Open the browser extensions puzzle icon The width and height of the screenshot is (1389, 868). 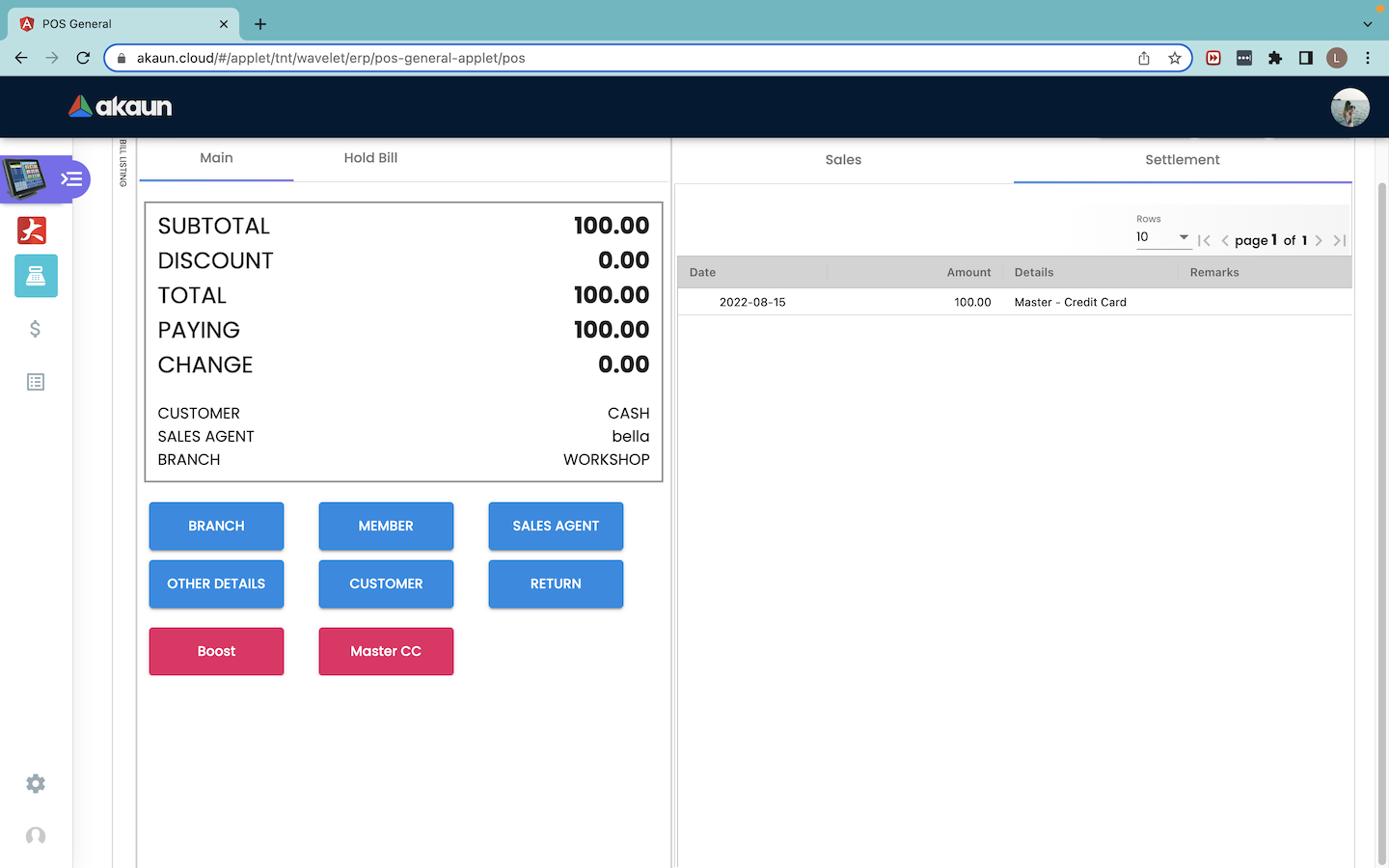click(1275, 58)
